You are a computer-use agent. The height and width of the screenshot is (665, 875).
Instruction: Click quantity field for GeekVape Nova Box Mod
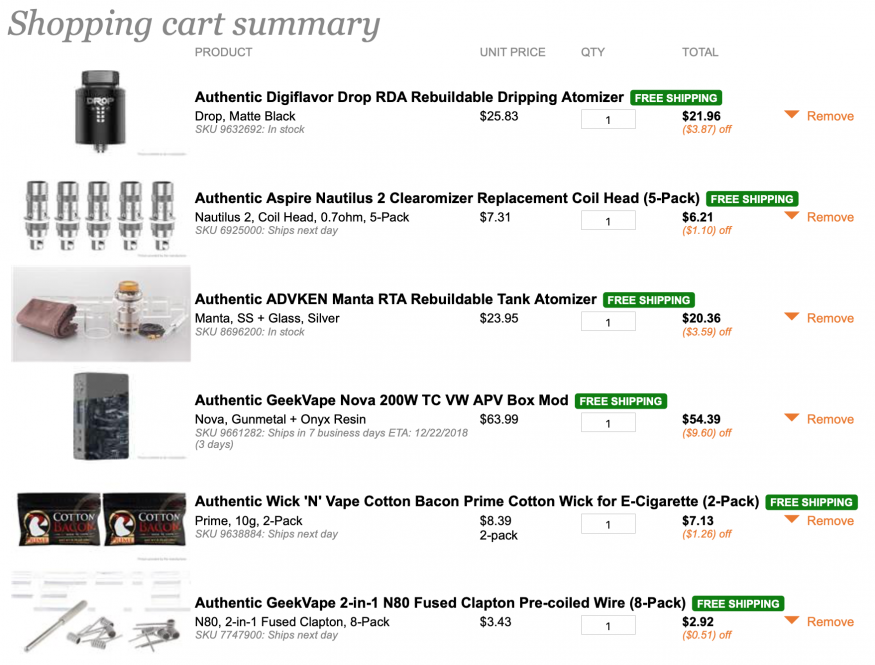608,423
